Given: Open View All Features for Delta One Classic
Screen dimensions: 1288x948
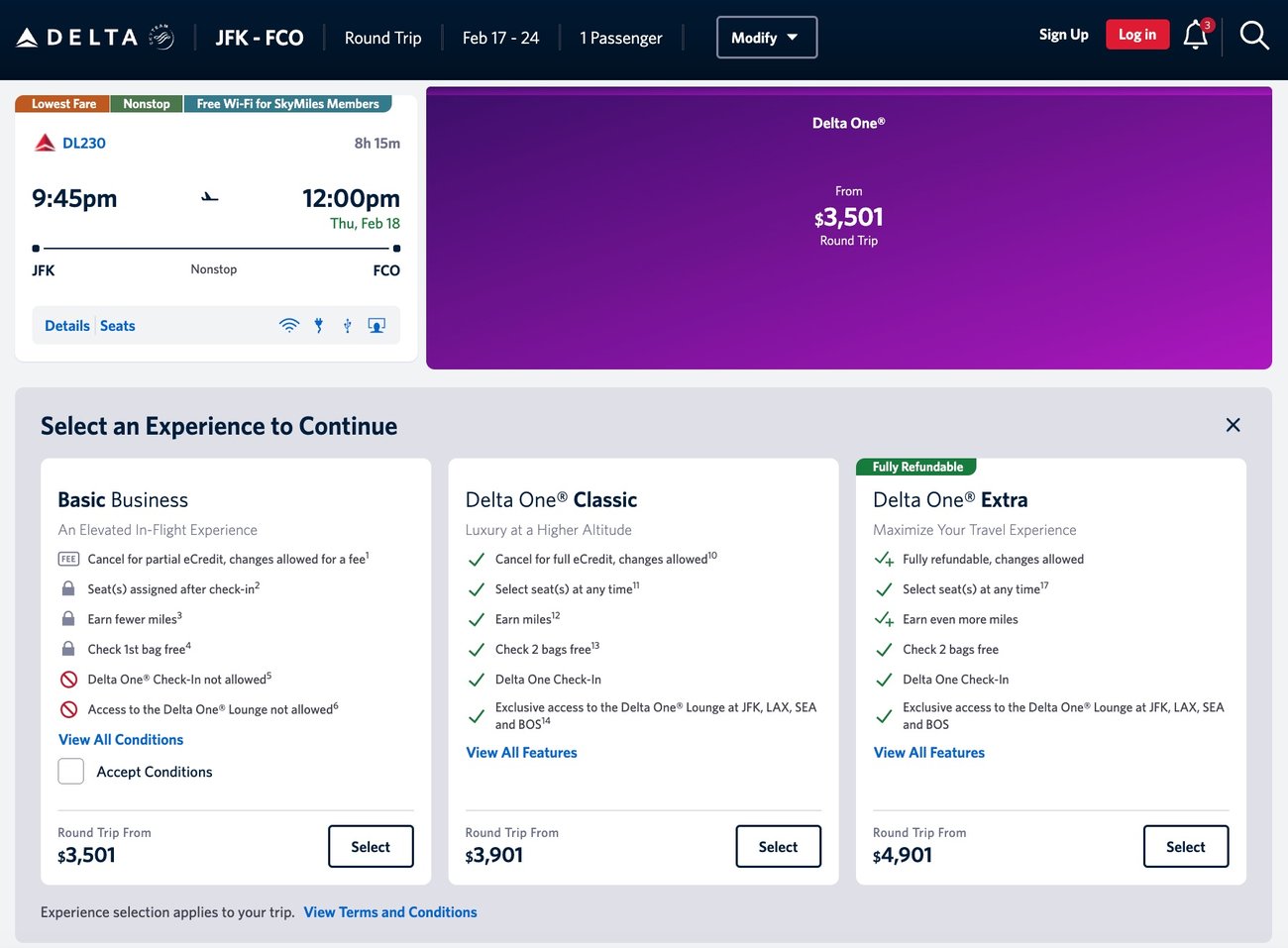Looking at the screenshot, I should [x=521, y=753].
